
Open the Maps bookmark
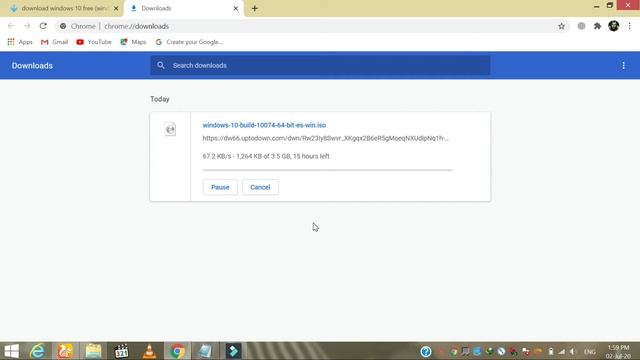click(133, 42)
